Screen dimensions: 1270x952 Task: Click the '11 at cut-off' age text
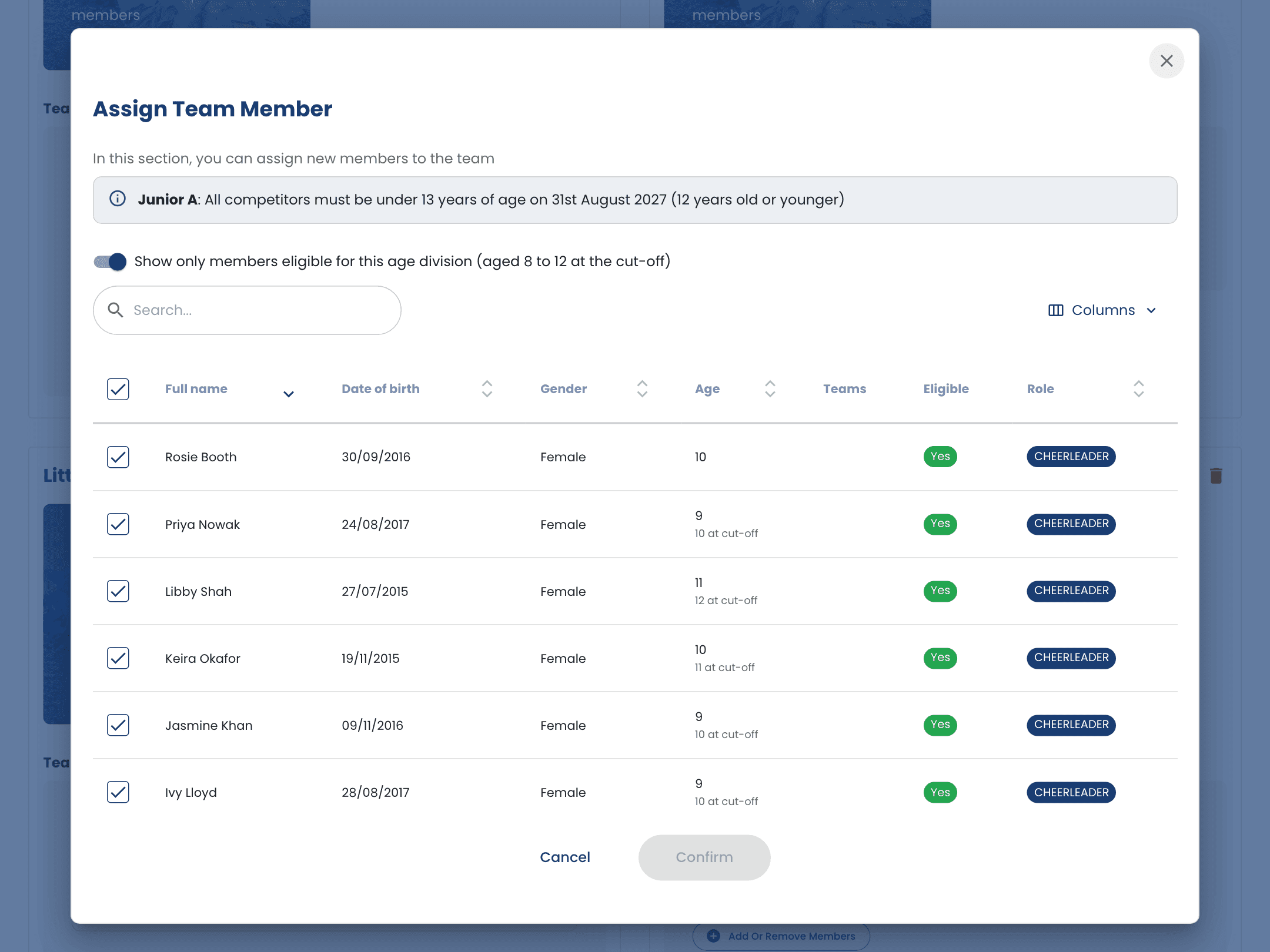pos(724,667)
